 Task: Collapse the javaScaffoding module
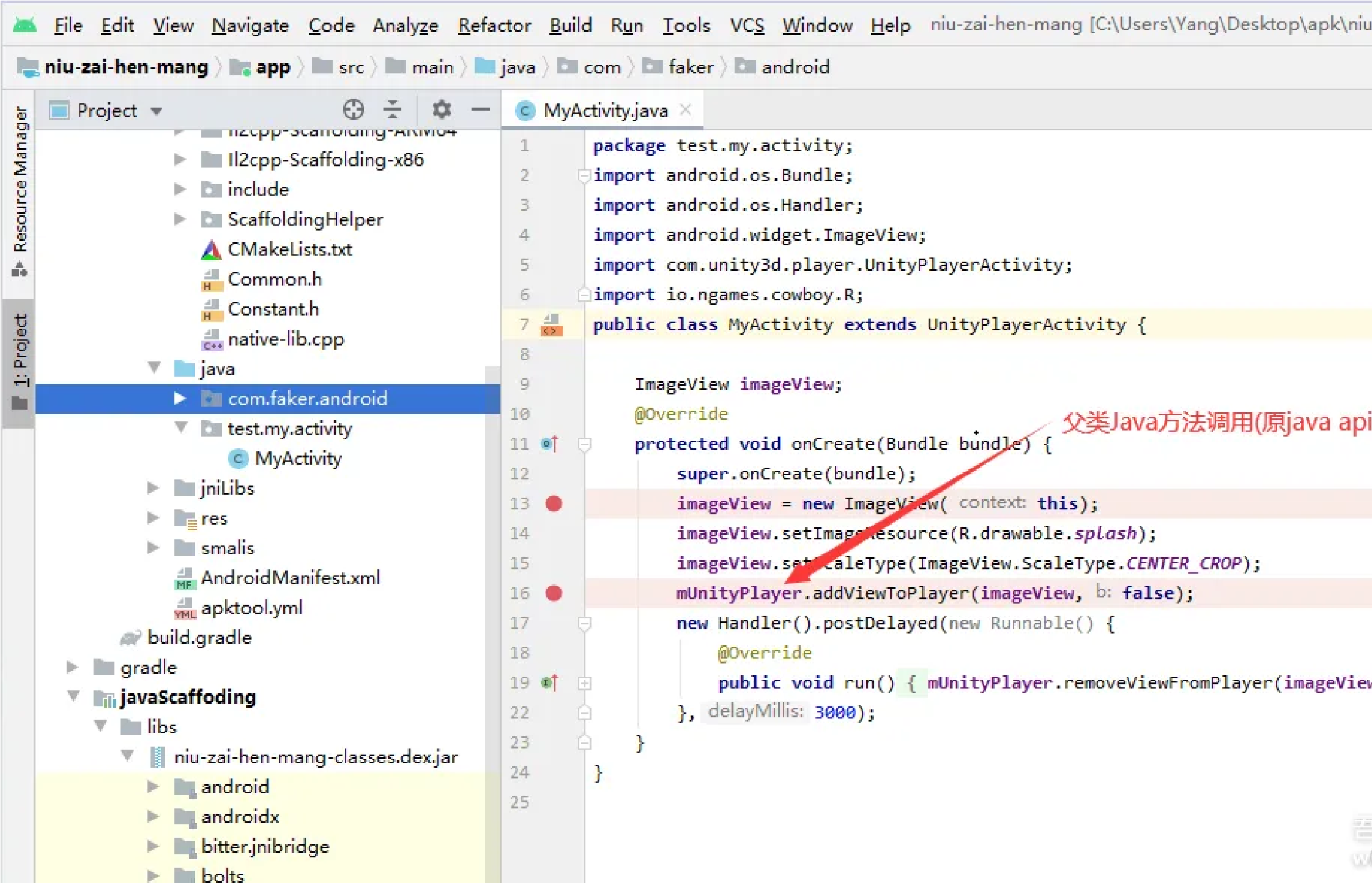tap(73, 696)
